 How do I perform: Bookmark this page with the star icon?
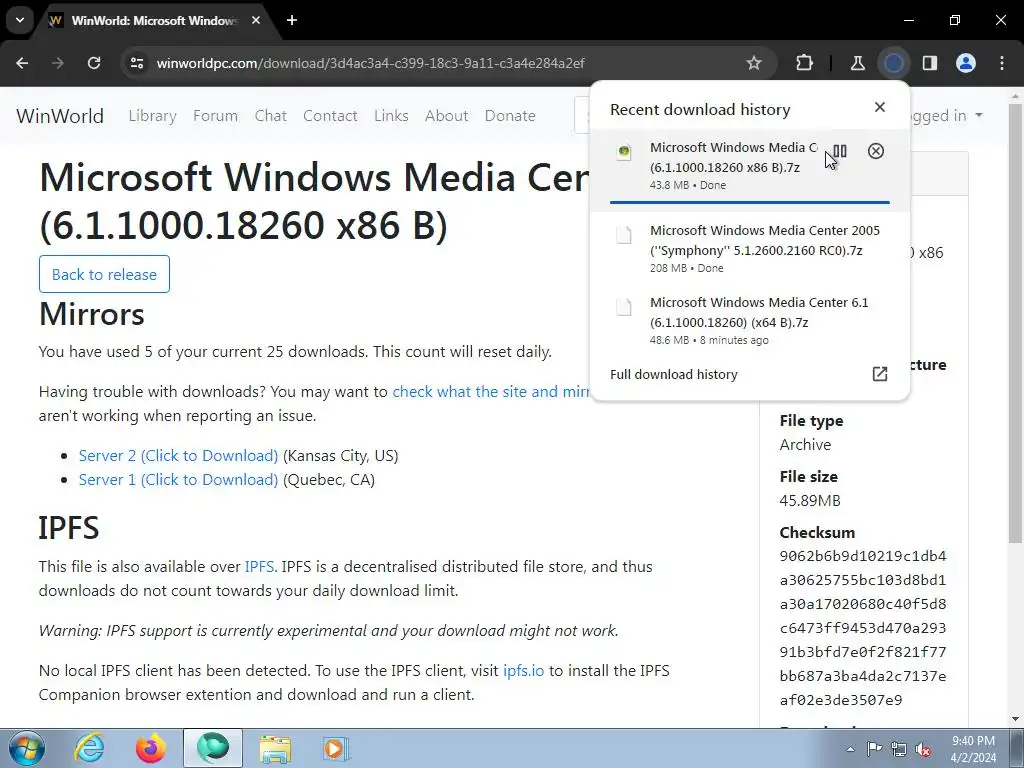[x=754, y=63]
